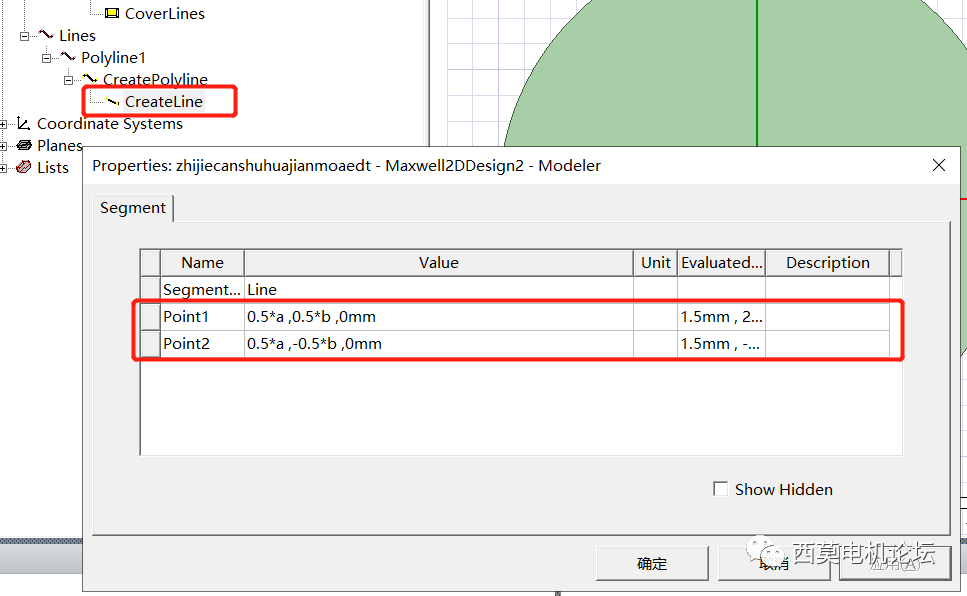The image size is (967, 596).
Task: Select the Point1 row header box
Action: 150,317
